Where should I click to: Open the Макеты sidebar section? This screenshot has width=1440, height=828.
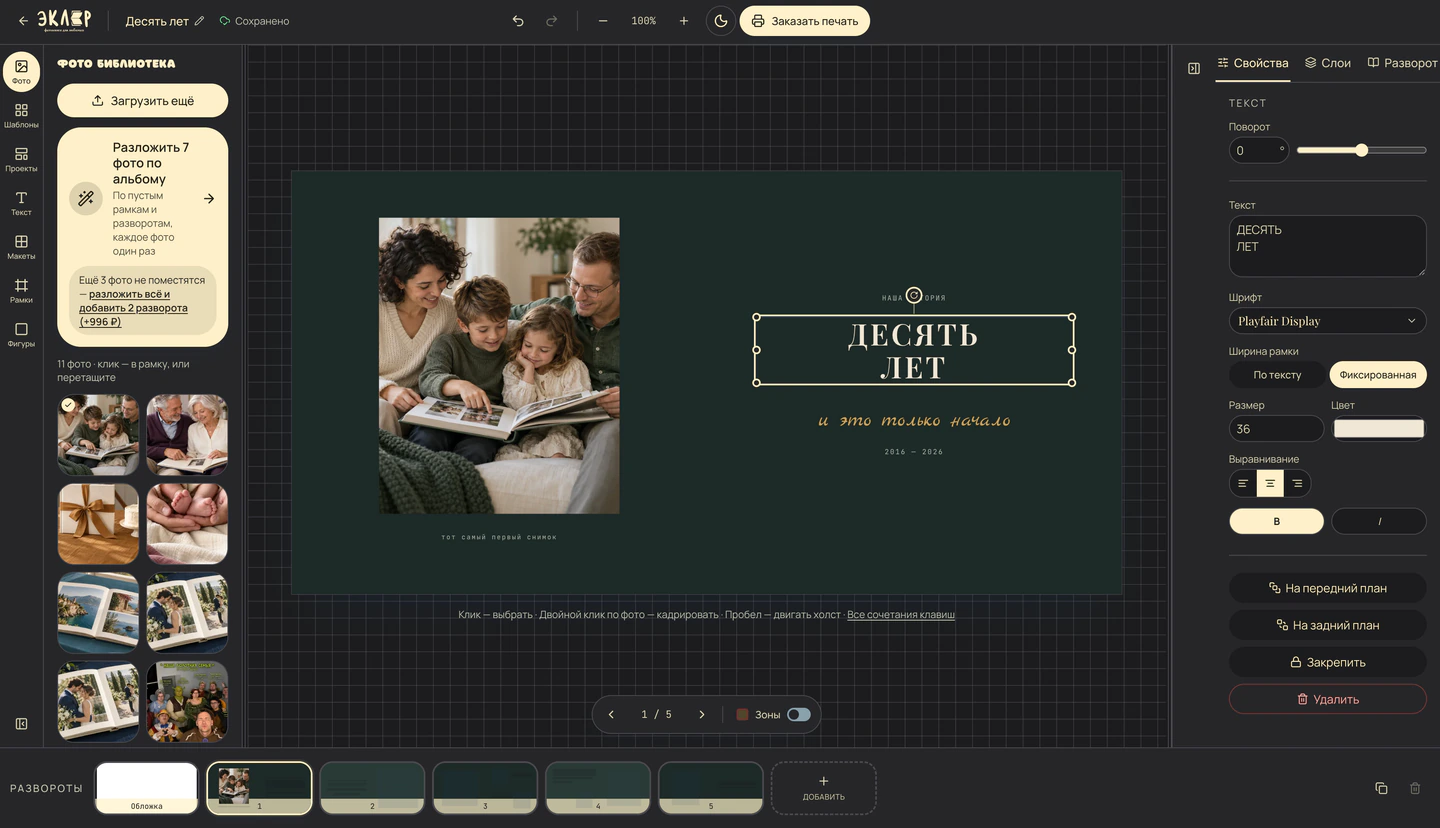coord(21,247)
